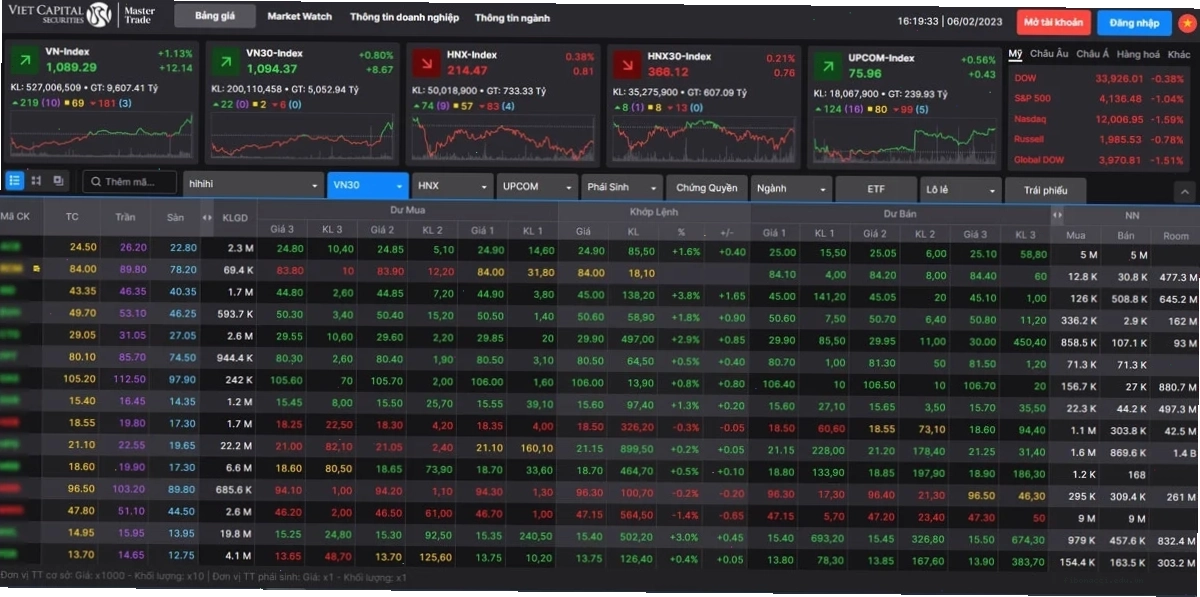Switch to the list view layout icon
Screen dimensions: 1200x597
point(15,181)
